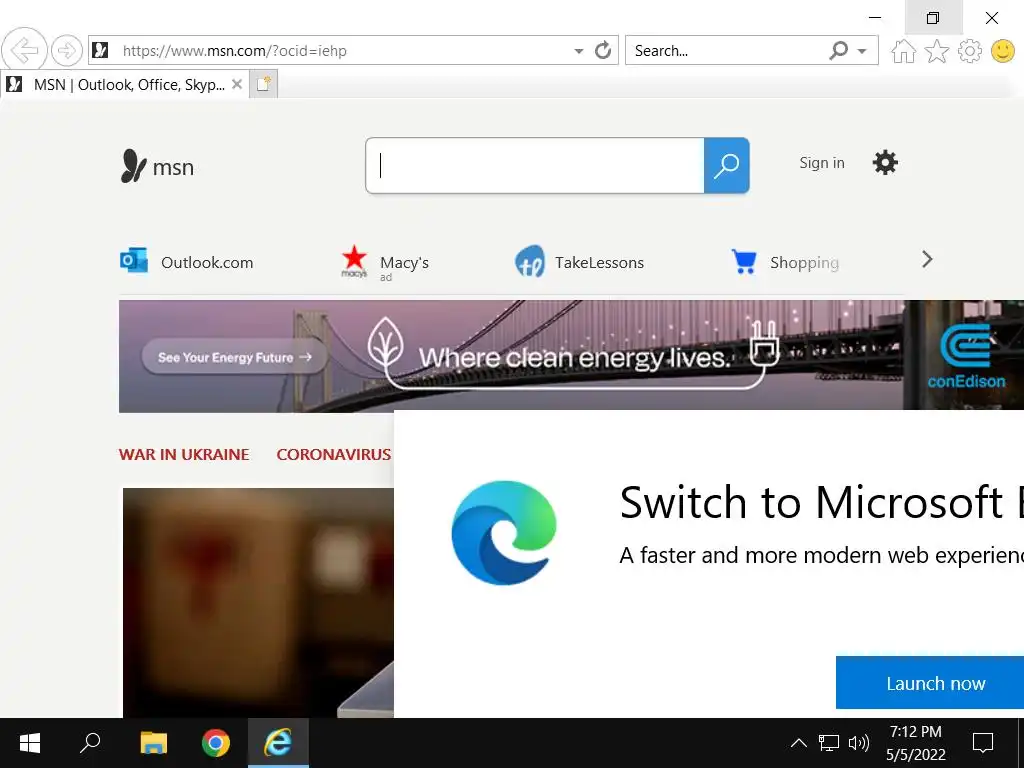
Task: Open the network status tray icon
Action: pyautogui.click(x=828, y=743)
